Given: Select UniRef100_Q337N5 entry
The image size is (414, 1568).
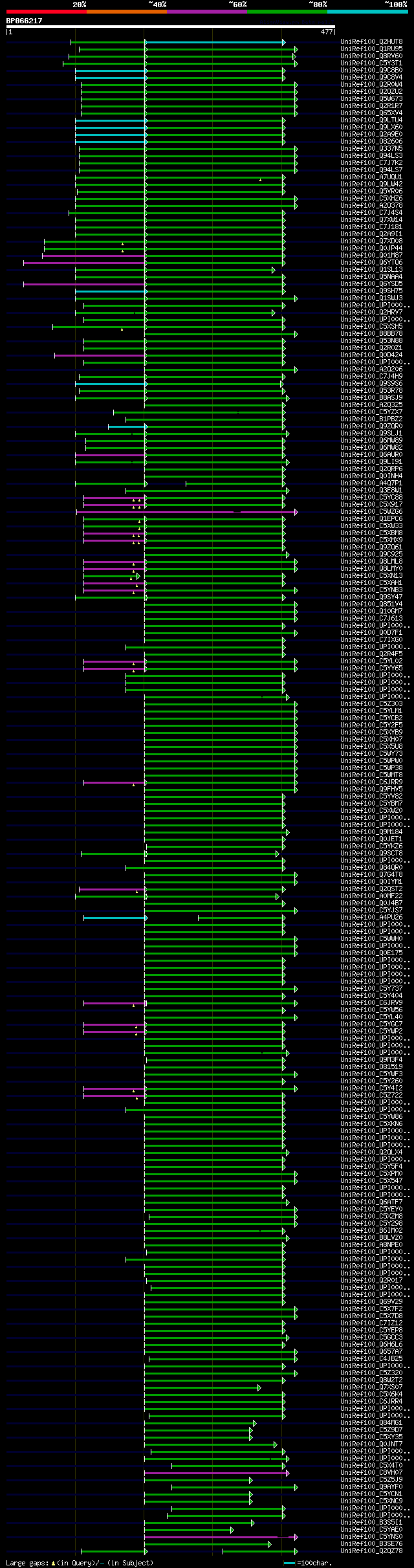Looking at the screenshot, I should [x=371, y=149].
